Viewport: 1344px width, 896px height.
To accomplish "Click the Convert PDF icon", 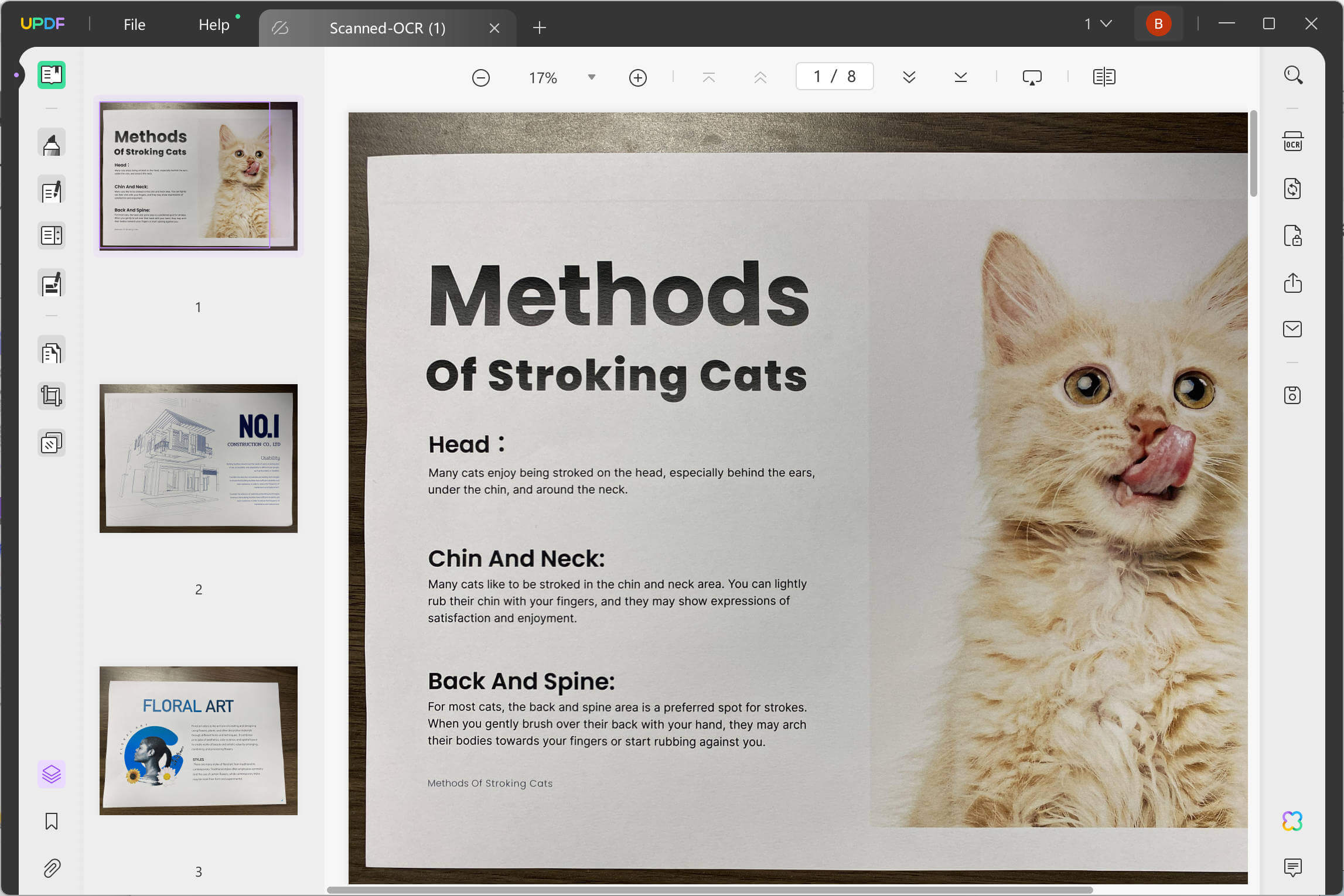I will point(1292,189).
